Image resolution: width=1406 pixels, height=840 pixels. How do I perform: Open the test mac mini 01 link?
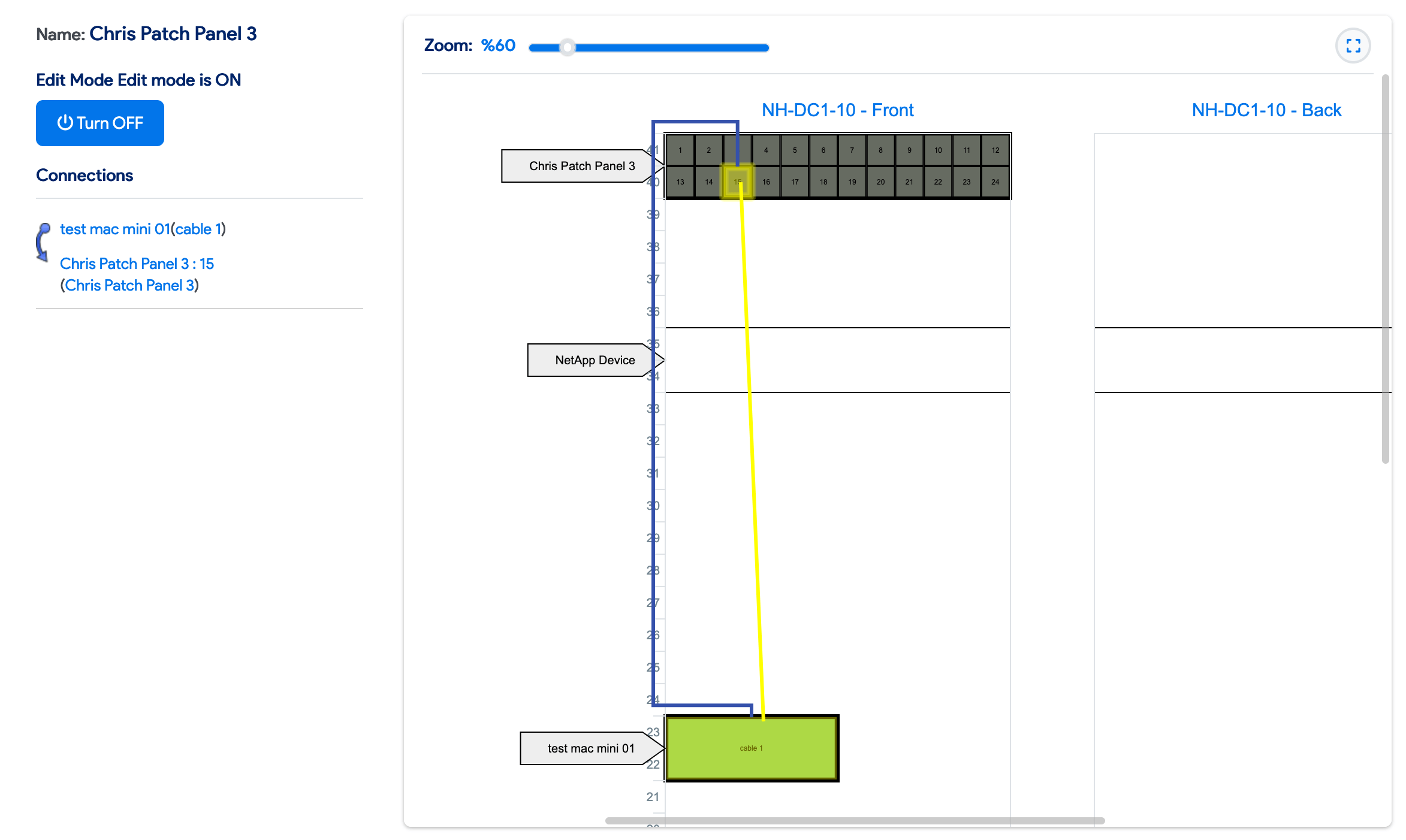(x=114, y=228)
